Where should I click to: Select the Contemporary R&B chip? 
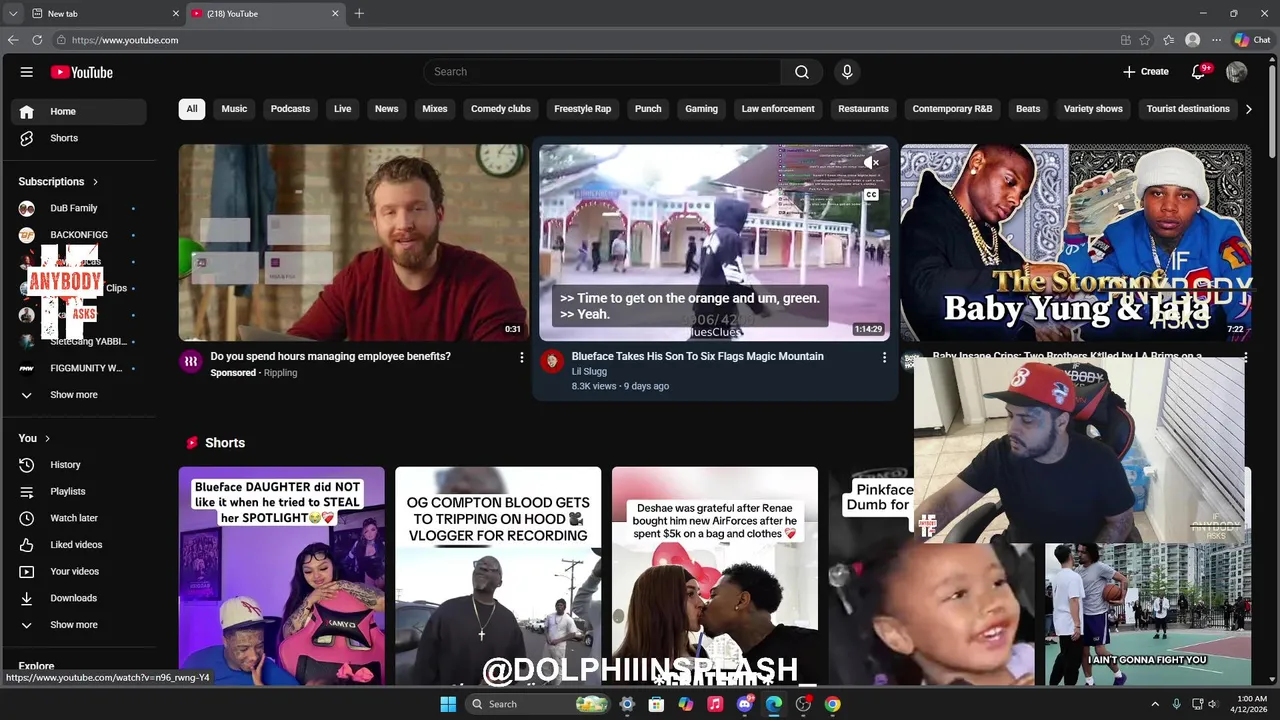click(x=952, y=109)
